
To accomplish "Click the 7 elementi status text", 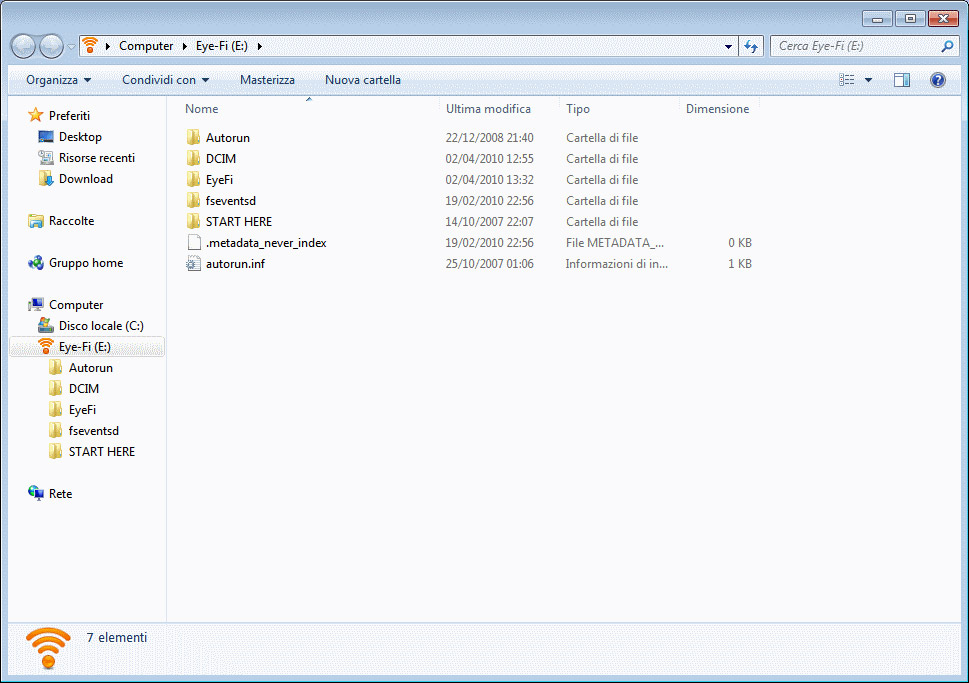I will [117, 637].
